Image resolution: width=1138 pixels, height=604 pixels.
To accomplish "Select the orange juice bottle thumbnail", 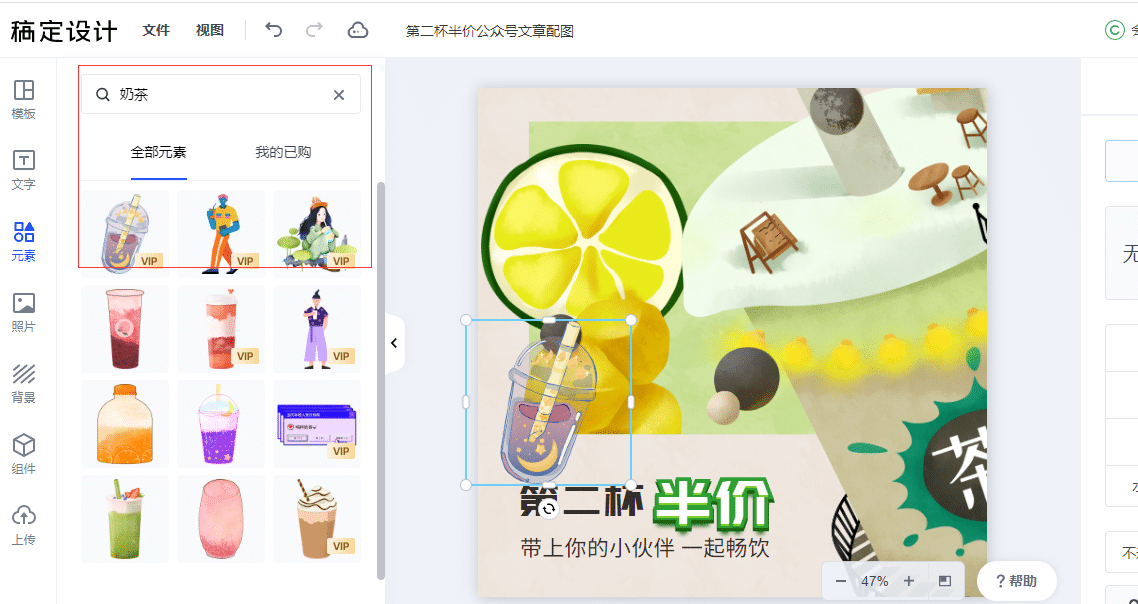I will click(125, 424).
